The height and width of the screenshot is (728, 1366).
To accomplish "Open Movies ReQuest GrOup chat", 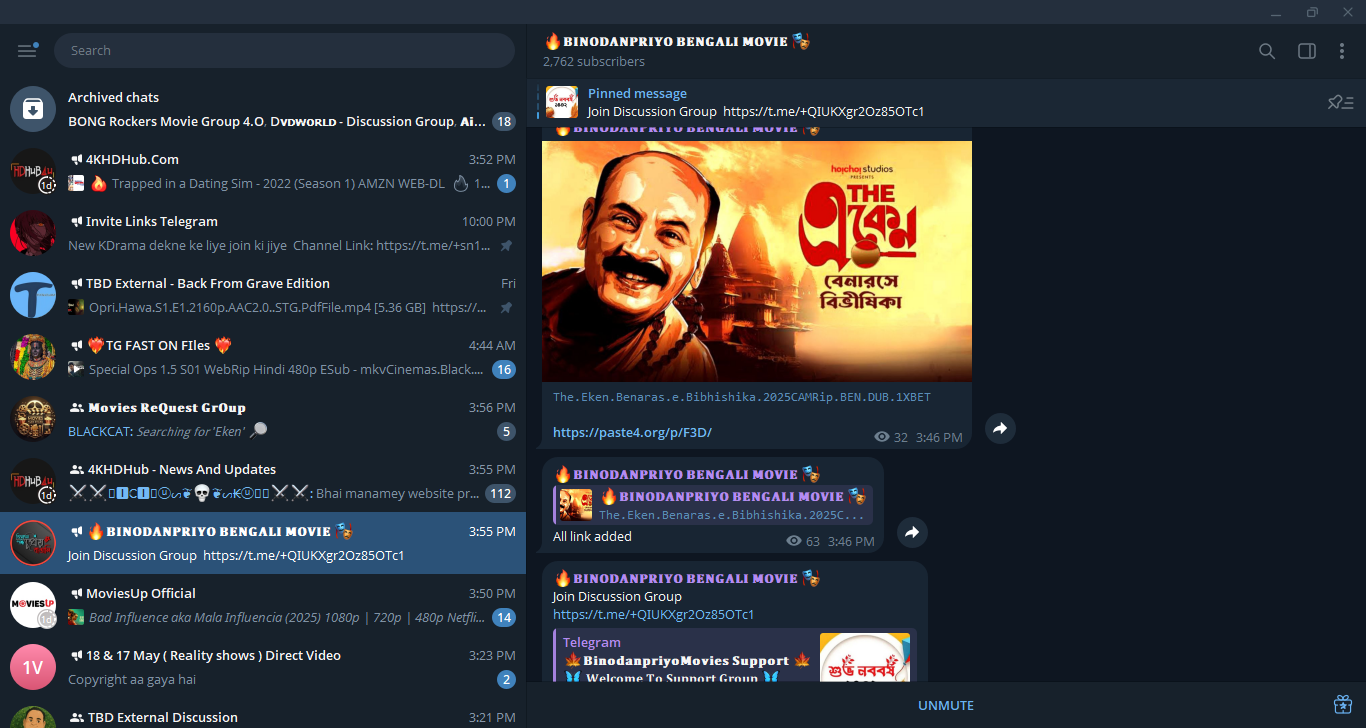I will coord(263,419).
